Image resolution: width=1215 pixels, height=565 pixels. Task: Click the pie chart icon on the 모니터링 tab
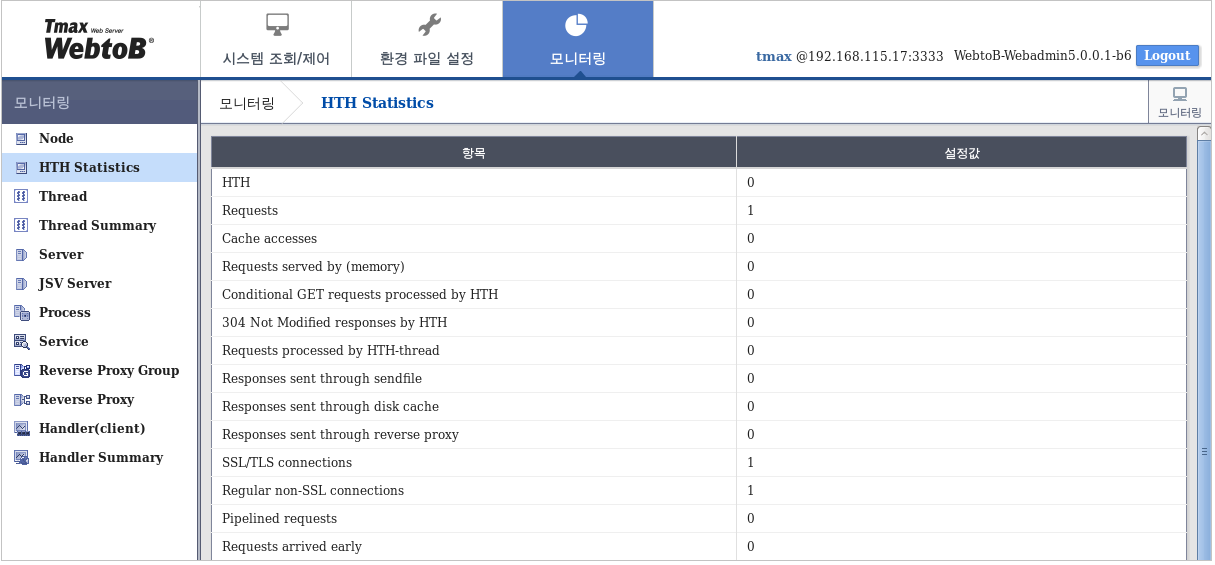click(x=577, y=25)
